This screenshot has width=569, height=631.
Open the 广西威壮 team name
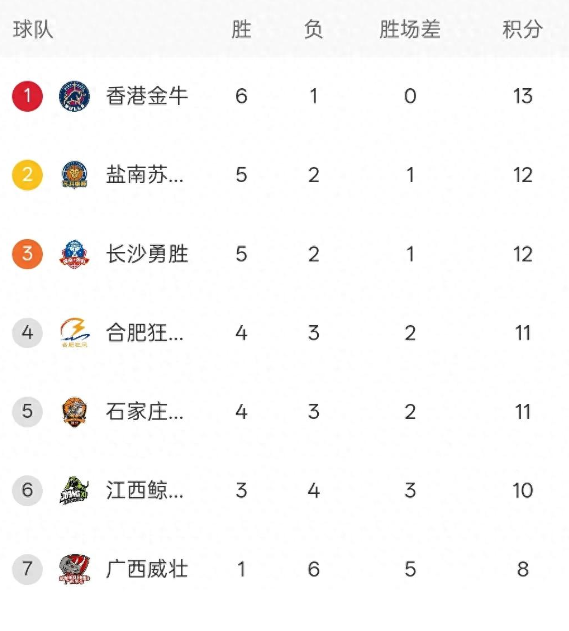coord(147,569)
